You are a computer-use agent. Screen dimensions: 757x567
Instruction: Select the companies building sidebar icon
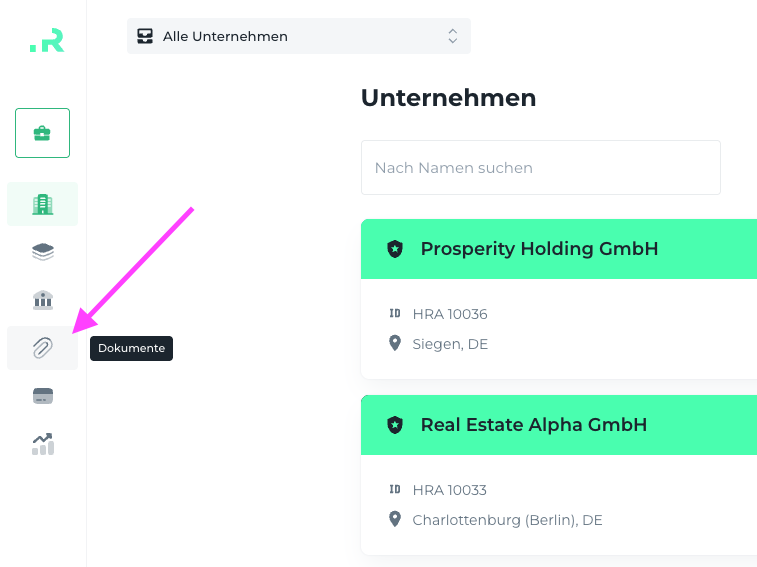click(42, 204)
